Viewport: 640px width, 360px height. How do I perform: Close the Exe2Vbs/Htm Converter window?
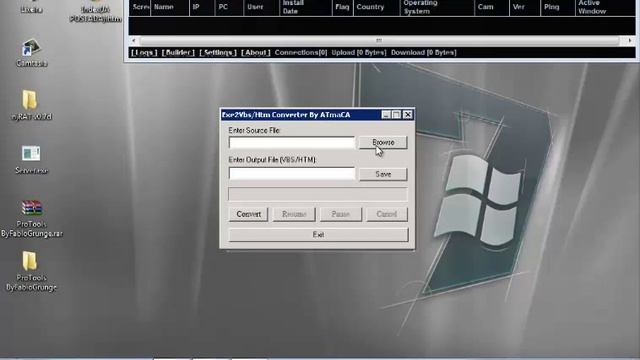pyautogui.click(x=407, y=115)
